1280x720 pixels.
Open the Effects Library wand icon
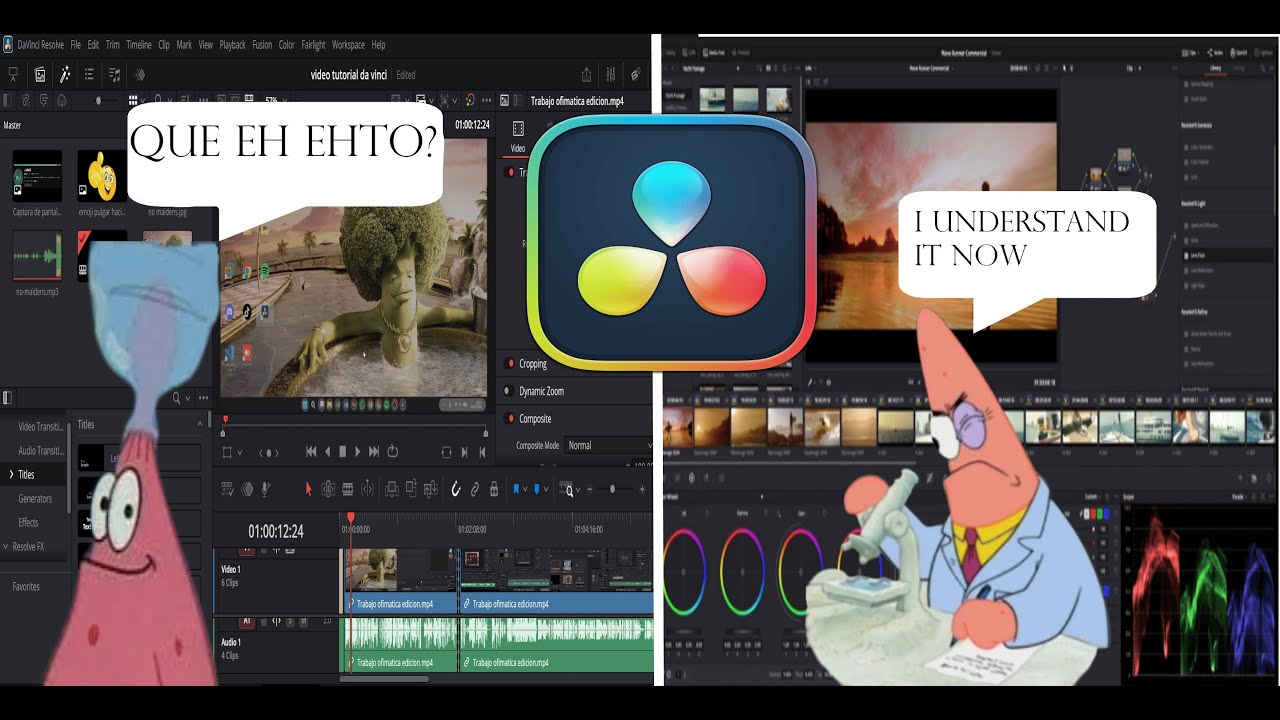point(65,75)
